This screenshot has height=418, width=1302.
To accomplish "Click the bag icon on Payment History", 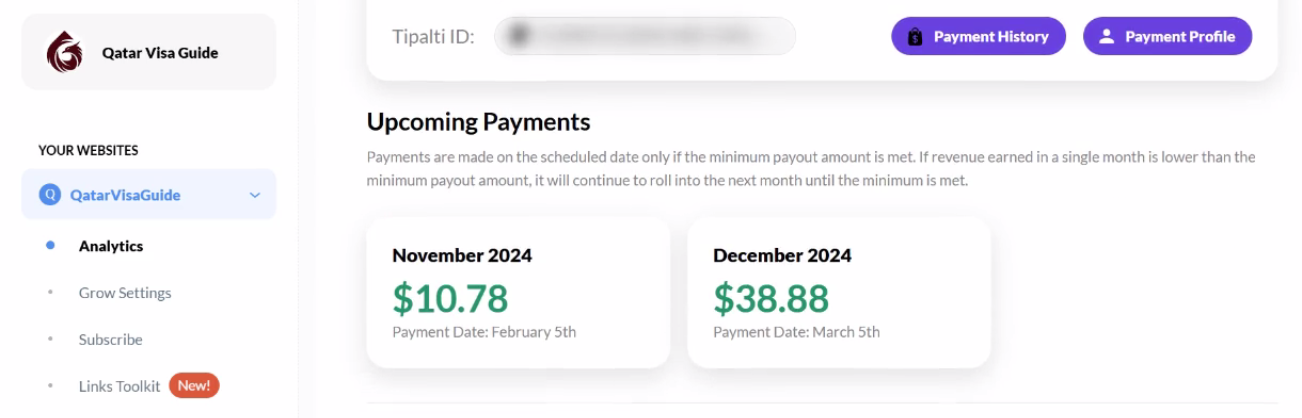I will (x=914, y=37).
